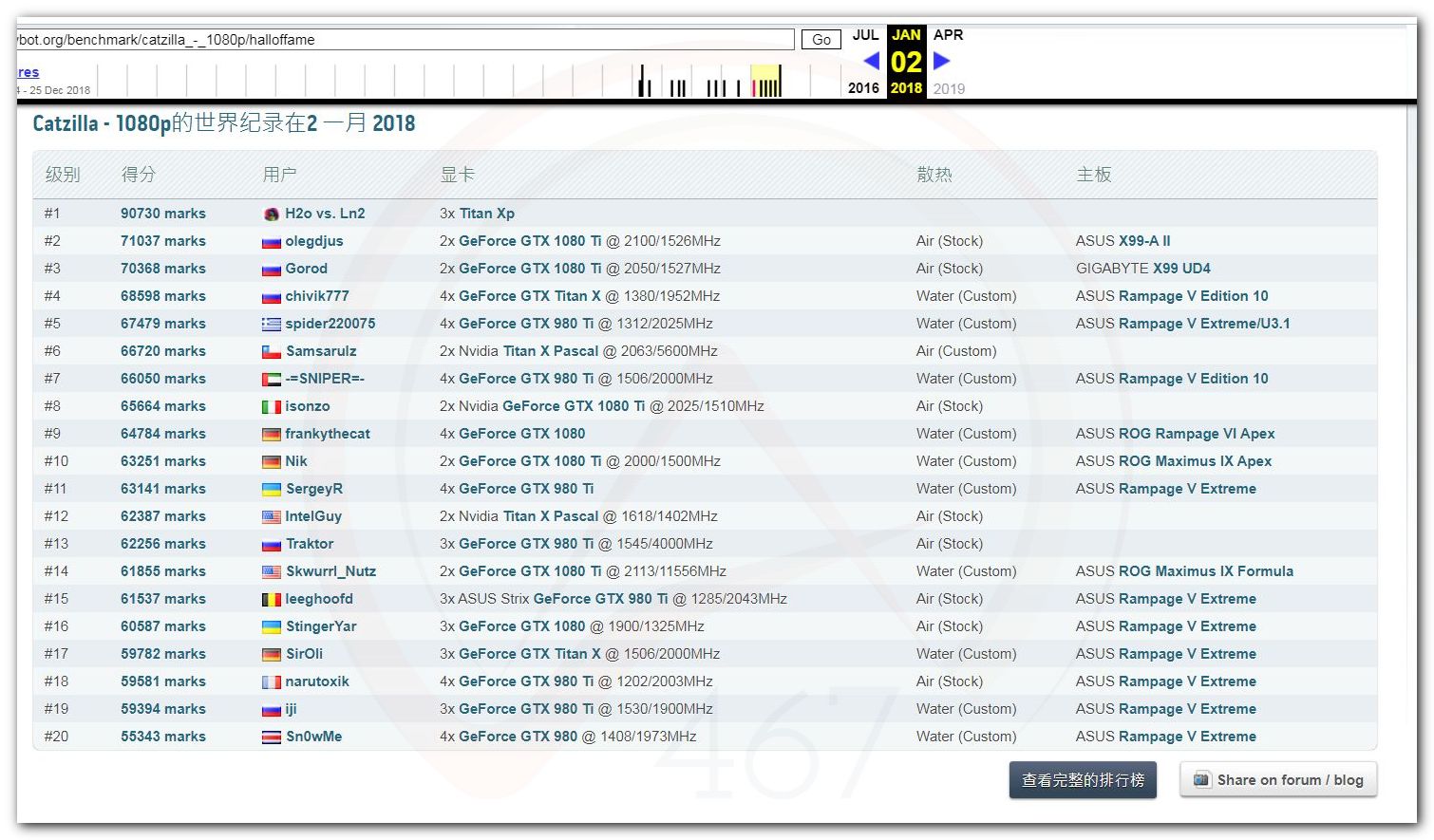
Task: Click the 得分 column header
Action: pyautogui.click(x=139, y=175)
